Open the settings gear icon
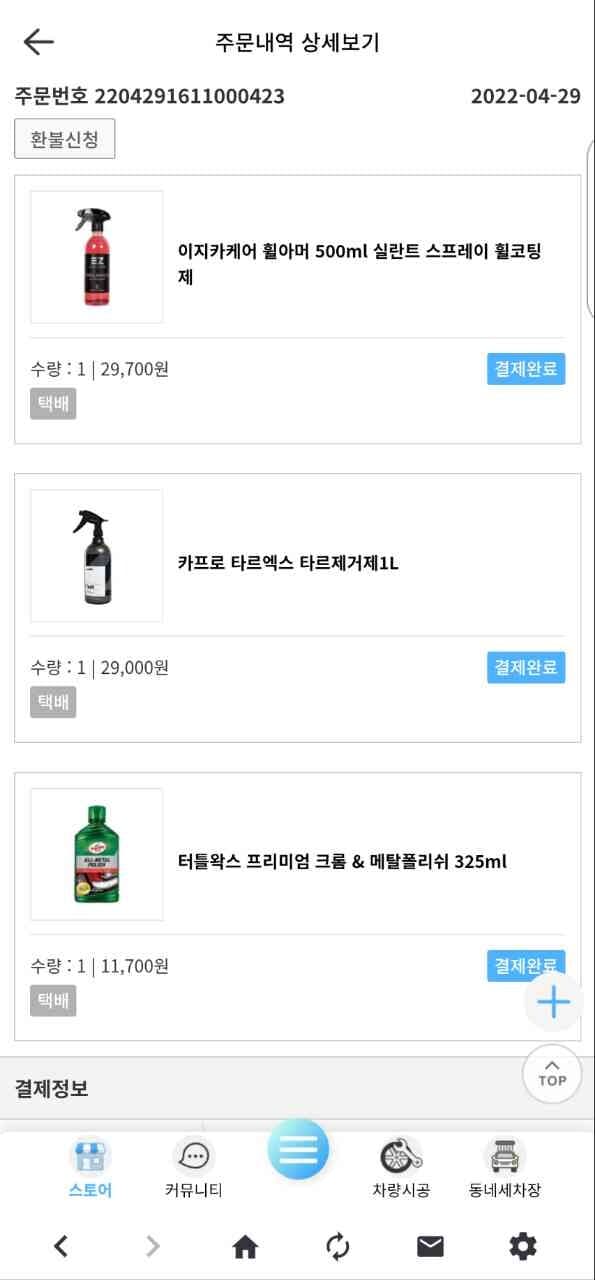This screenshot has height=1280, width=595. pos(520,1246)
